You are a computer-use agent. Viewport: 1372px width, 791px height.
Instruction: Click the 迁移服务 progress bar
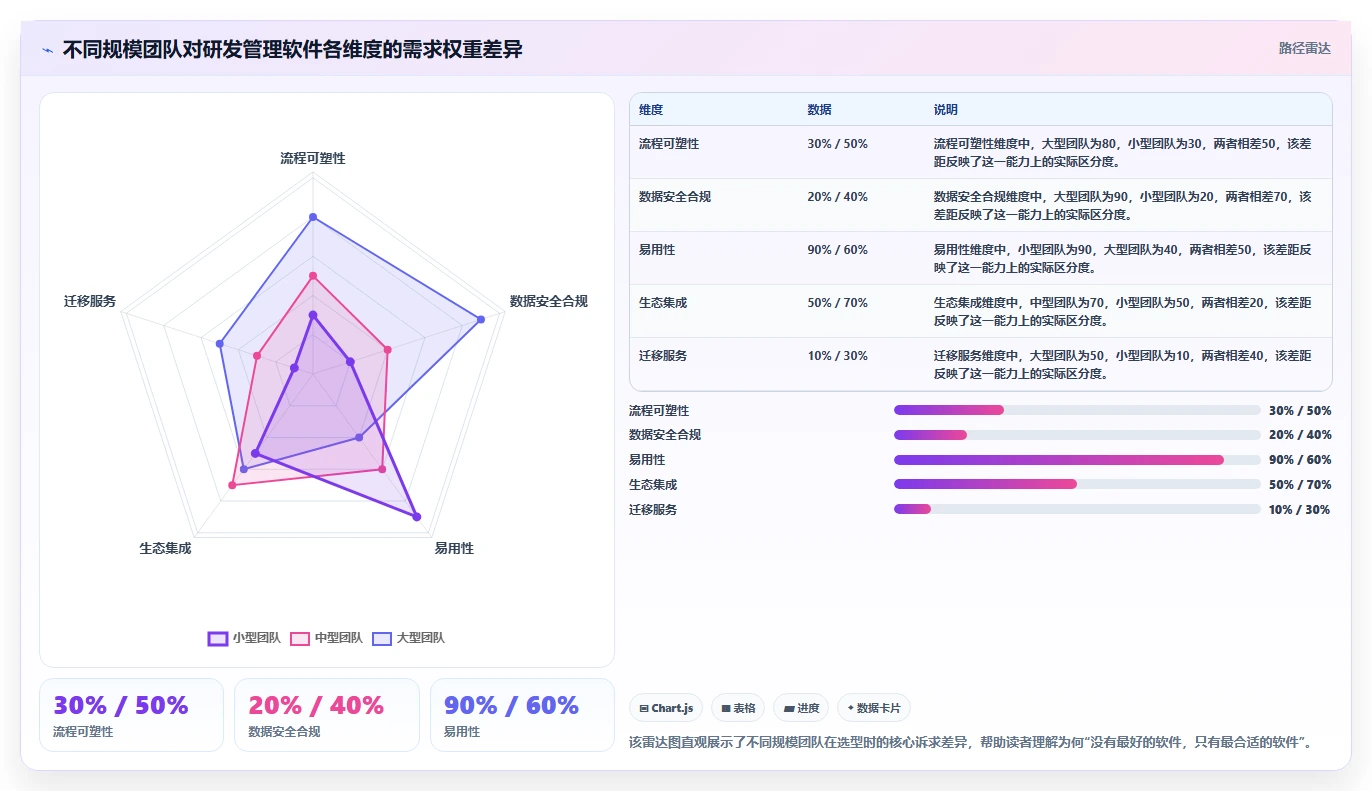click(1077, 509)
